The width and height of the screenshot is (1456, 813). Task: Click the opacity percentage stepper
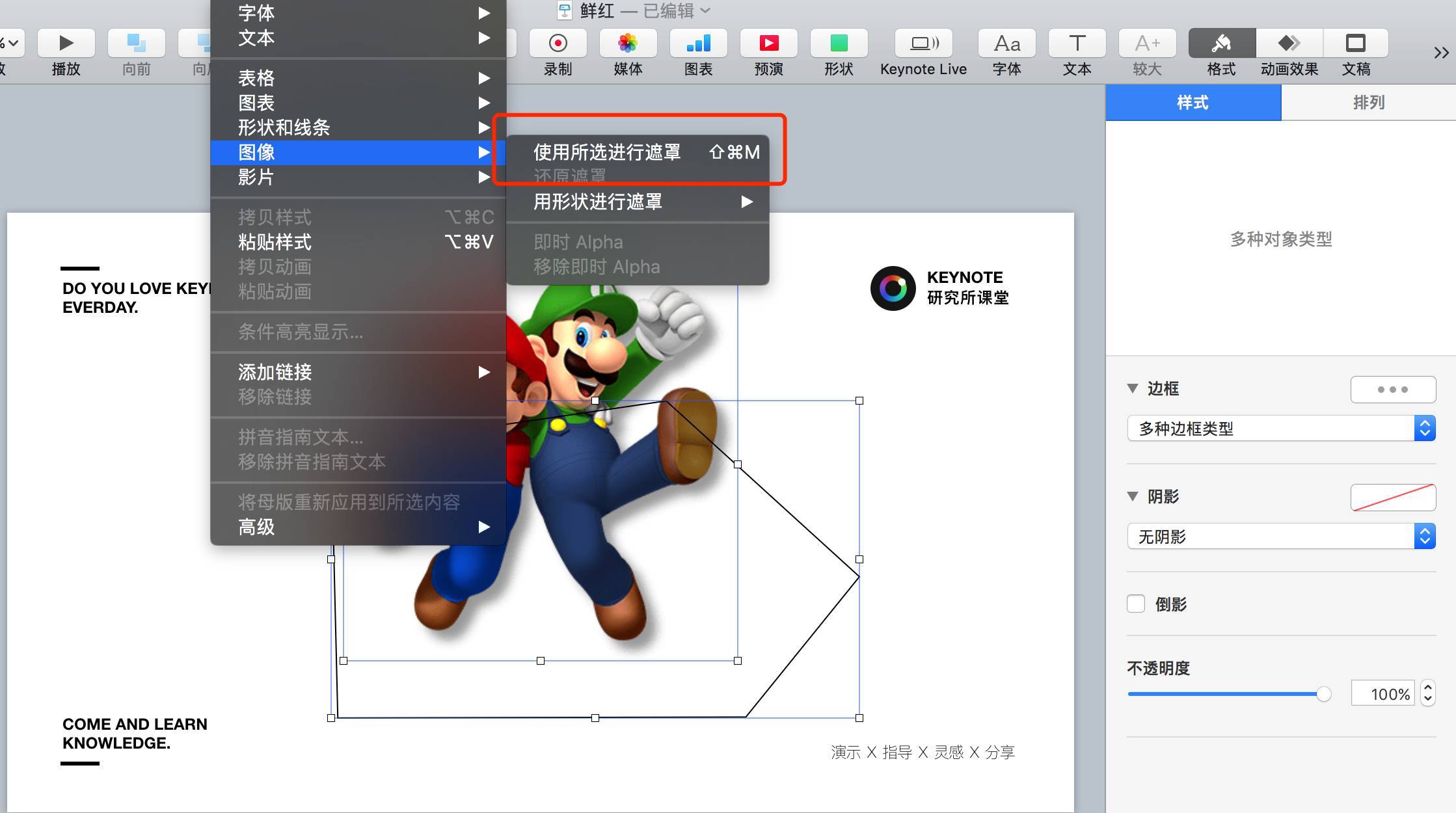(1428, 693)
